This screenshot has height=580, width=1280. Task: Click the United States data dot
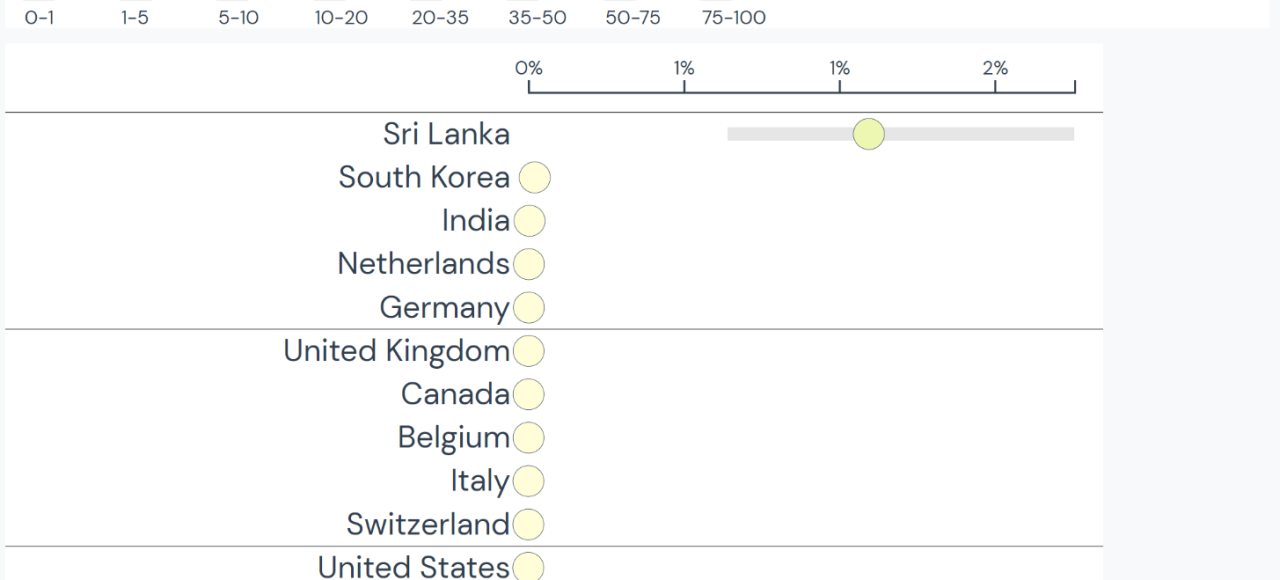point(529,567)
